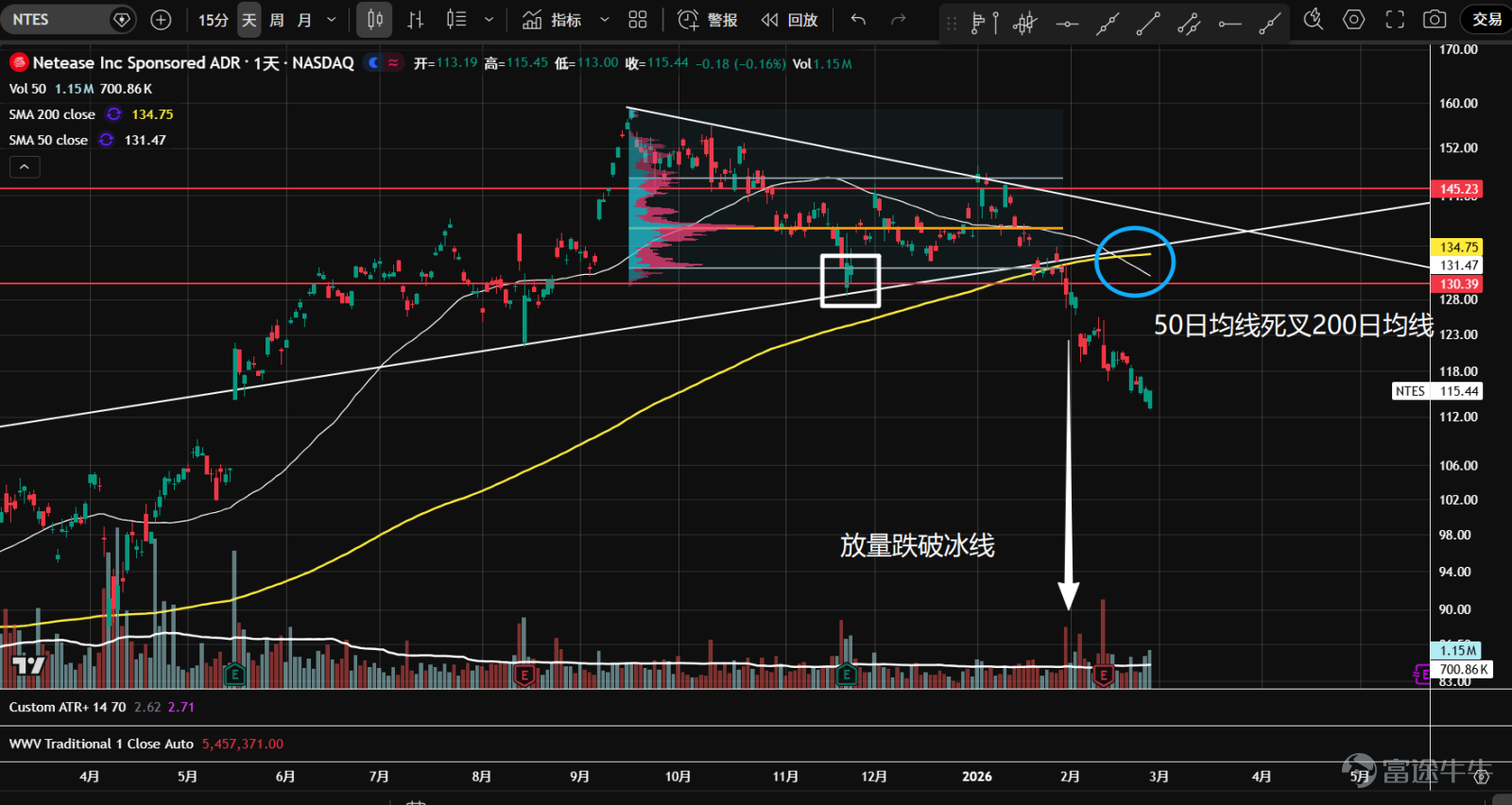Click the earnings E marker near late November

pos(848,675)
